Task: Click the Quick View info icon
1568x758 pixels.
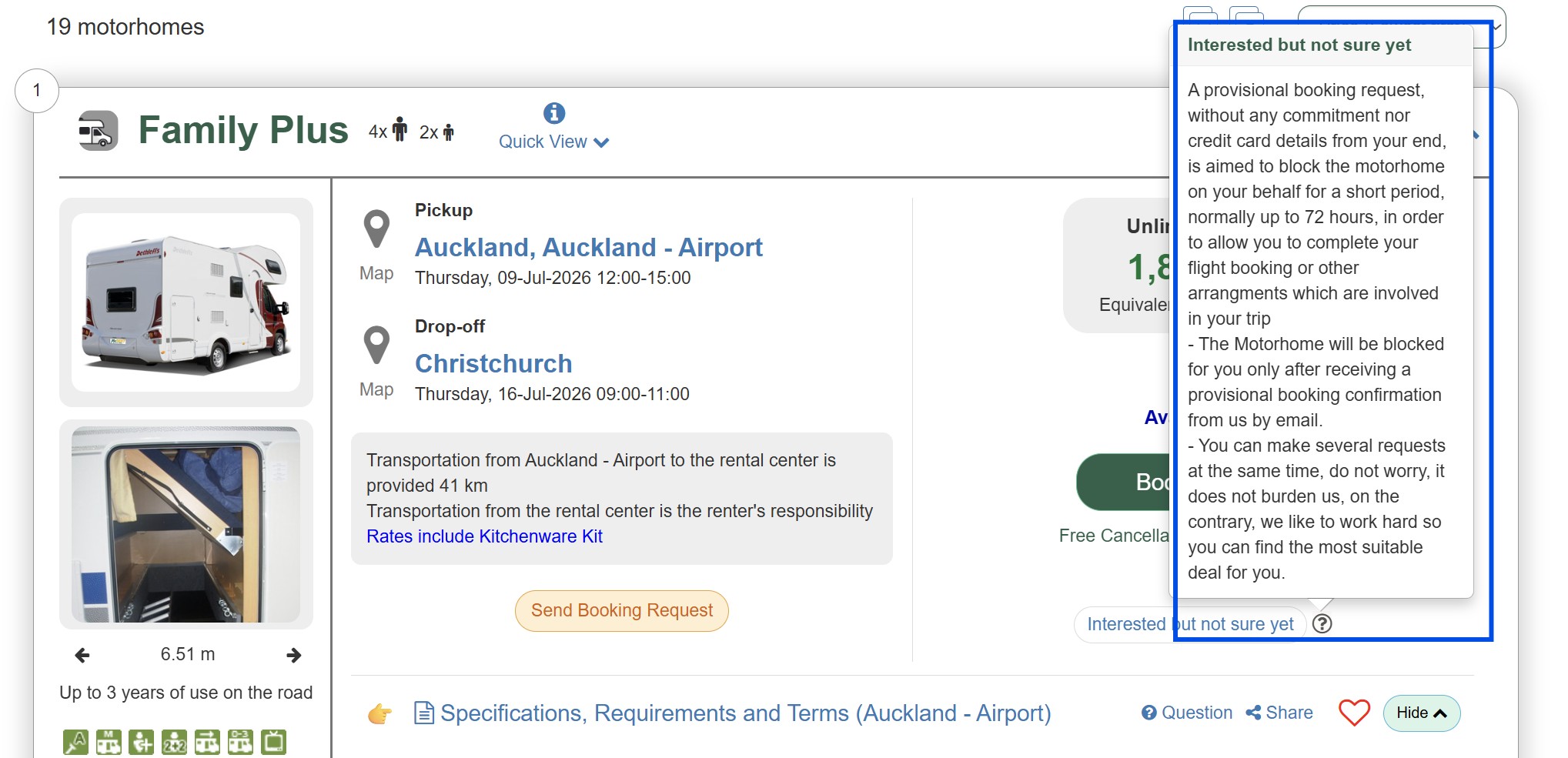Action: tap(553, 113)
